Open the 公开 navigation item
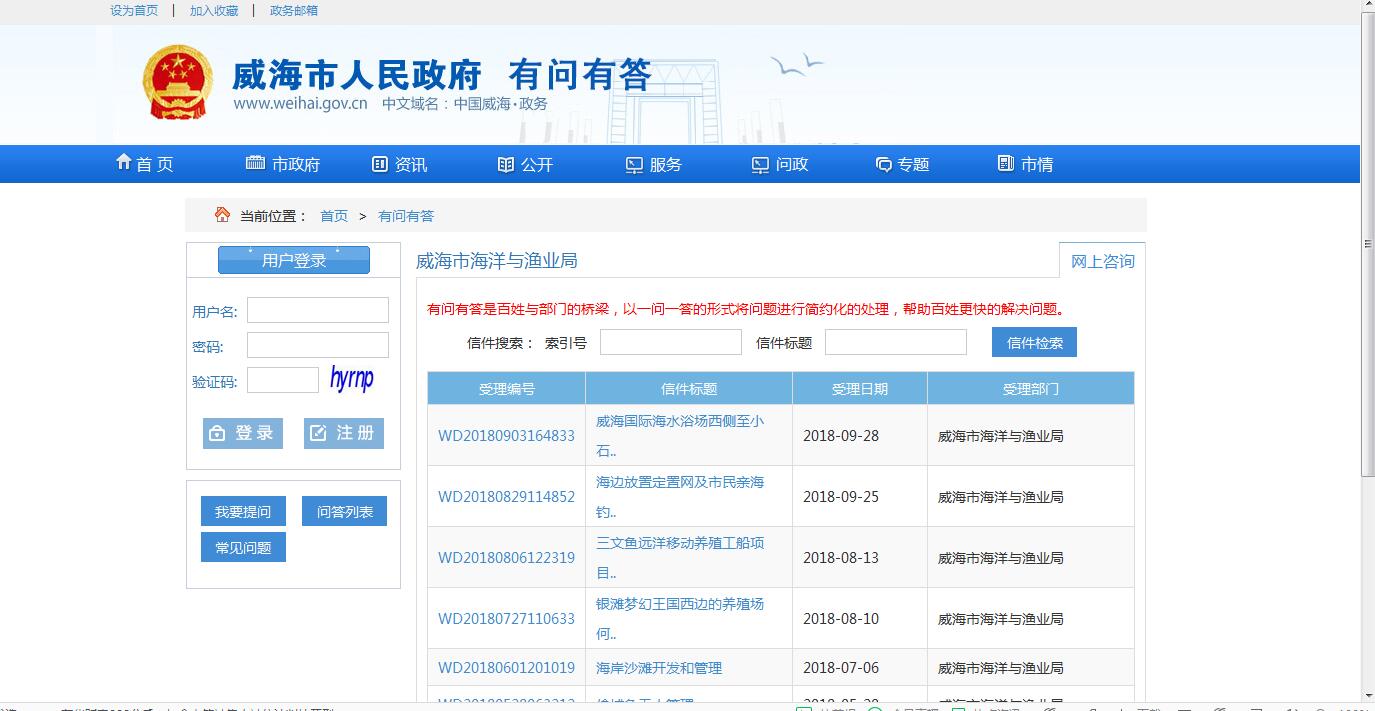This screenshot has width=1375, height=711. pyautogui.click(x=525, y=164)
